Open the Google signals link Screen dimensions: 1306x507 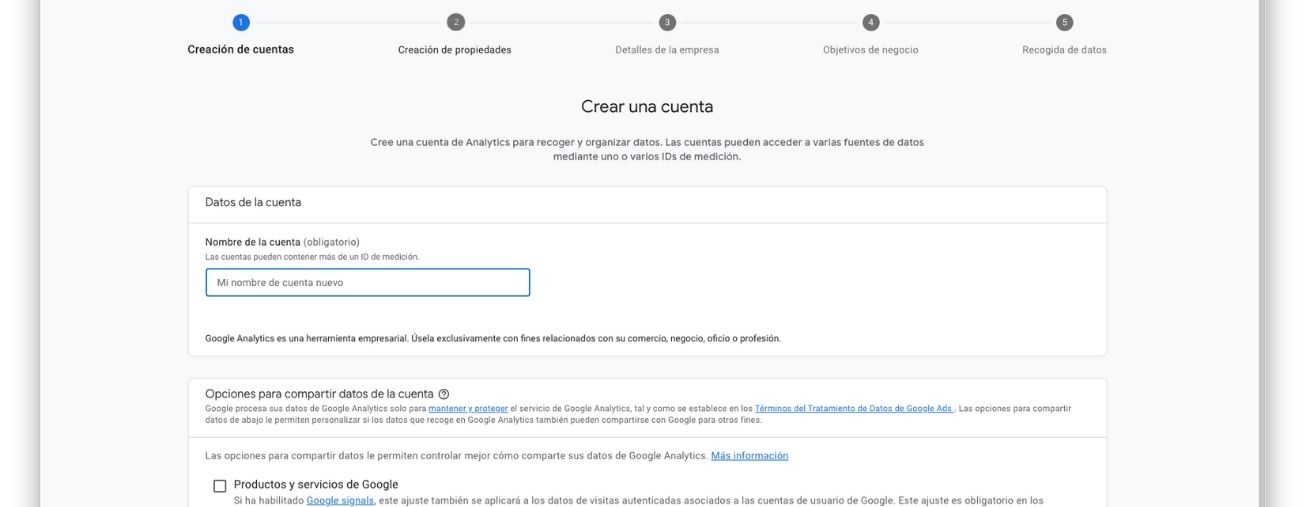coord(340,501)
